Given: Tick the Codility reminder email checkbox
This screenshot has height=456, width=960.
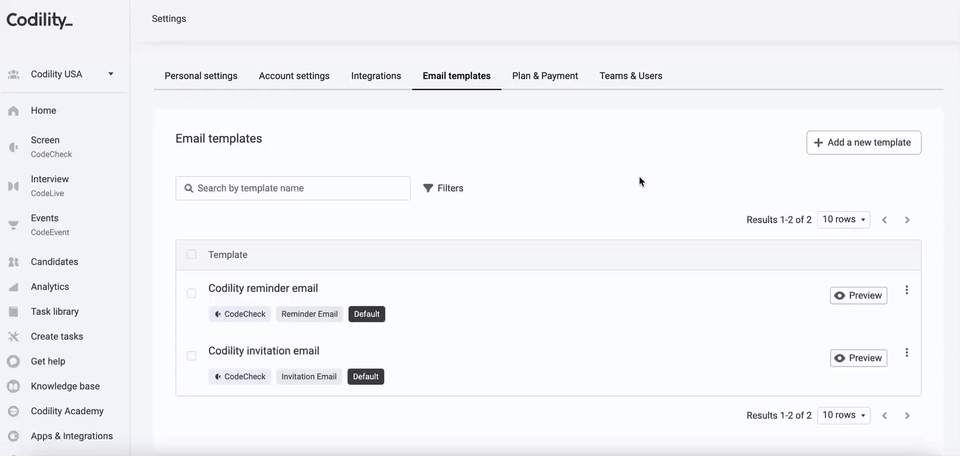Looking at the screenshot, I should 192,294.
